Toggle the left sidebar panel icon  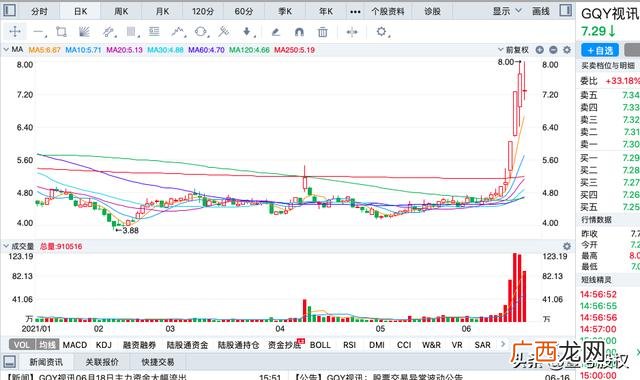click(x=9, y=10)
